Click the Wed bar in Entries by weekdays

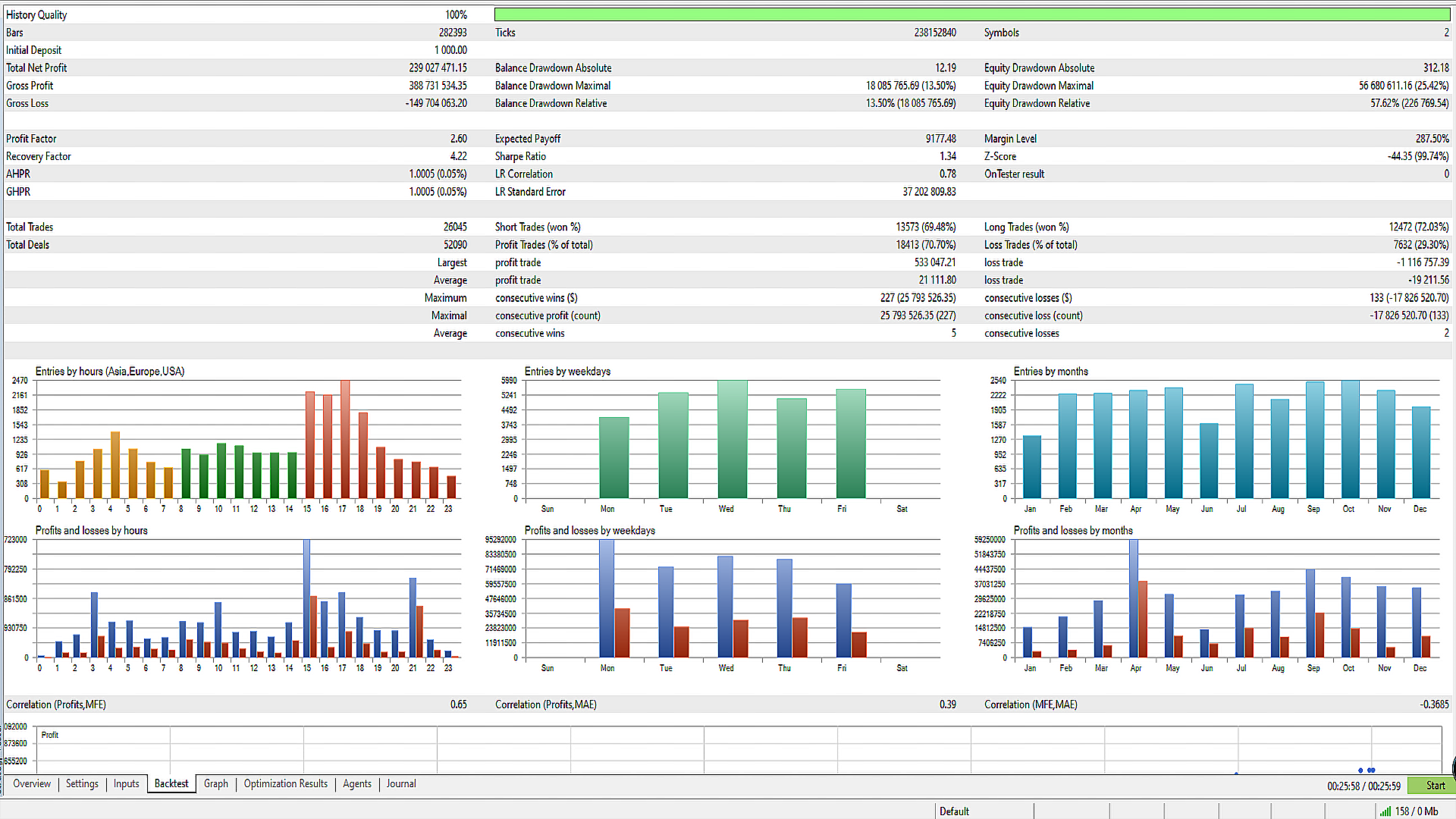(732, 440)
